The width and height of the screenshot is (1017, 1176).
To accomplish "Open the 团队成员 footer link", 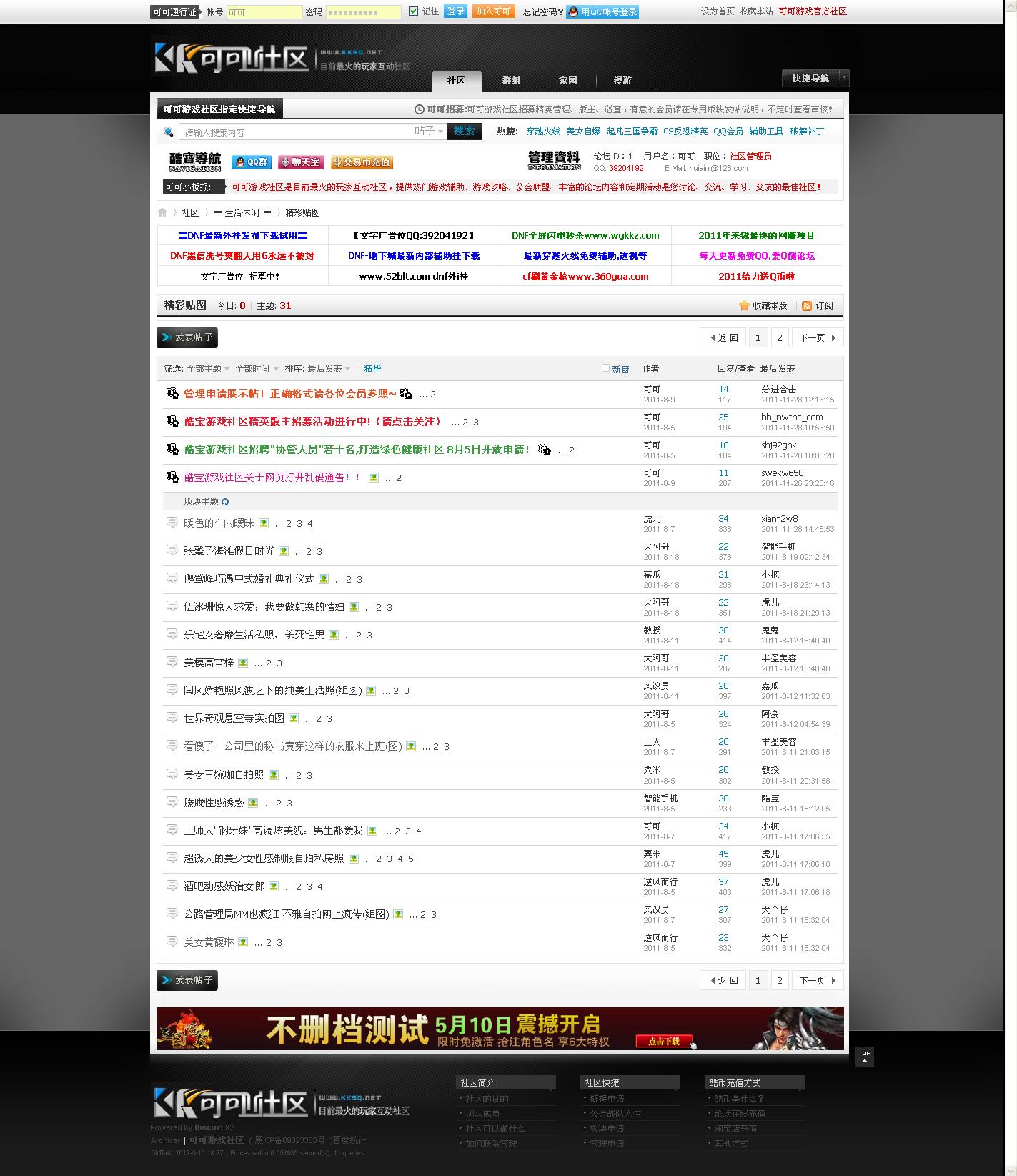I will coord(482,1113).
